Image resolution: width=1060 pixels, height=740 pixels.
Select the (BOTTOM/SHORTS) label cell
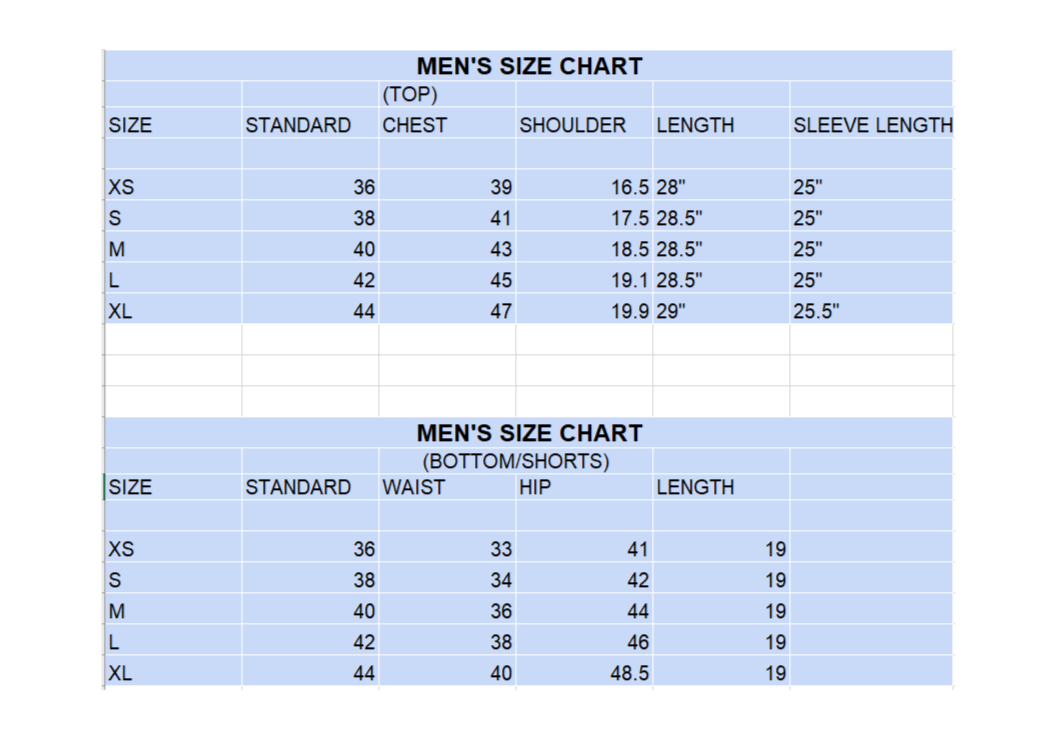pos(515,461)
